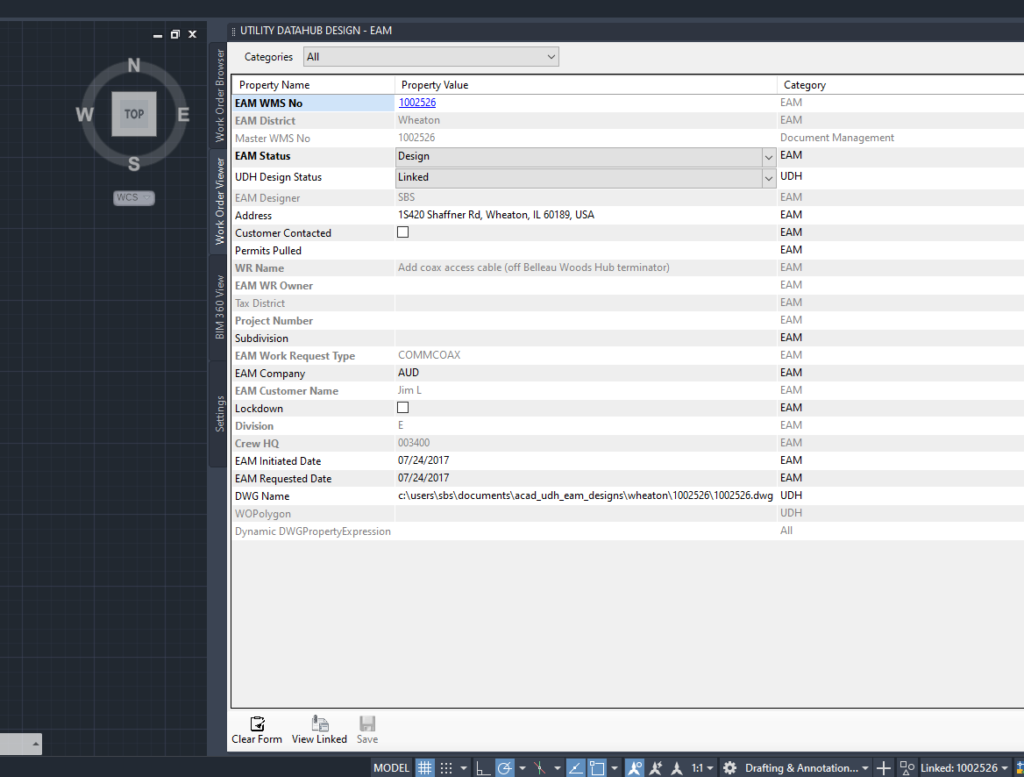Toggle ortho mode in status bar
The width and height of the screenshot is (1024, 777).
point(483,768)
